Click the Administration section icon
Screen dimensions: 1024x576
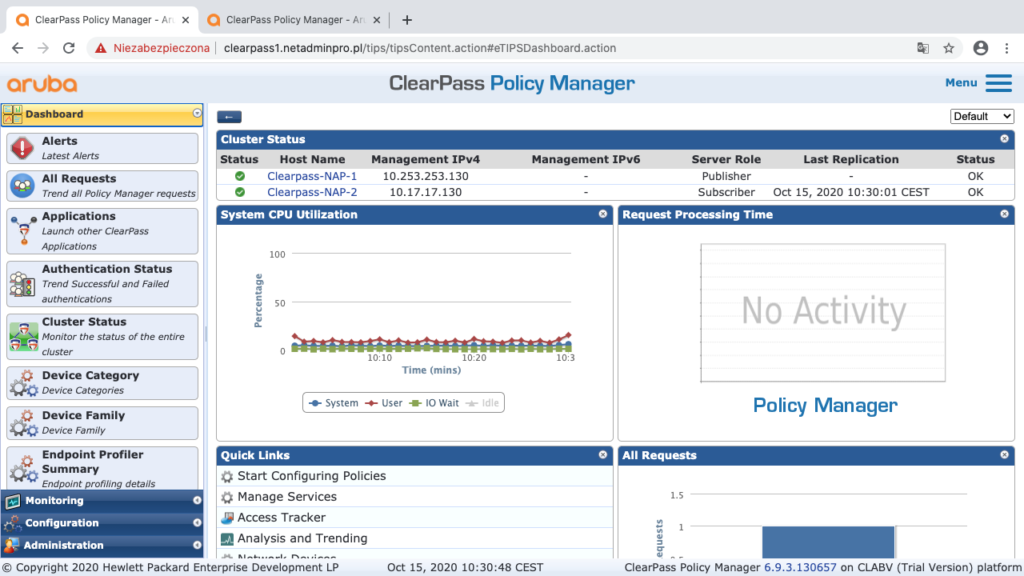12,545
